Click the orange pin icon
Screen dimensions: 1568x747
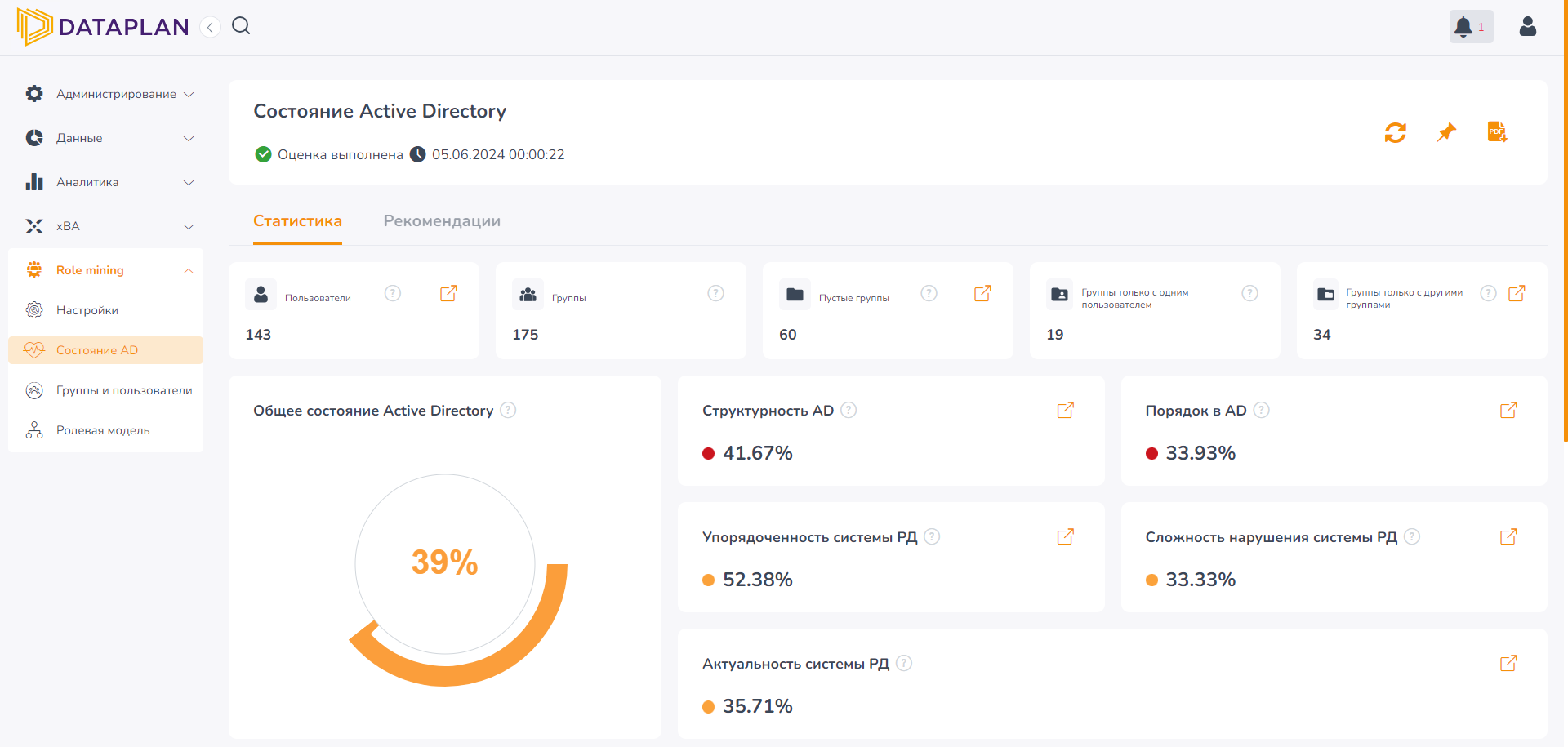coord(1446,132)
